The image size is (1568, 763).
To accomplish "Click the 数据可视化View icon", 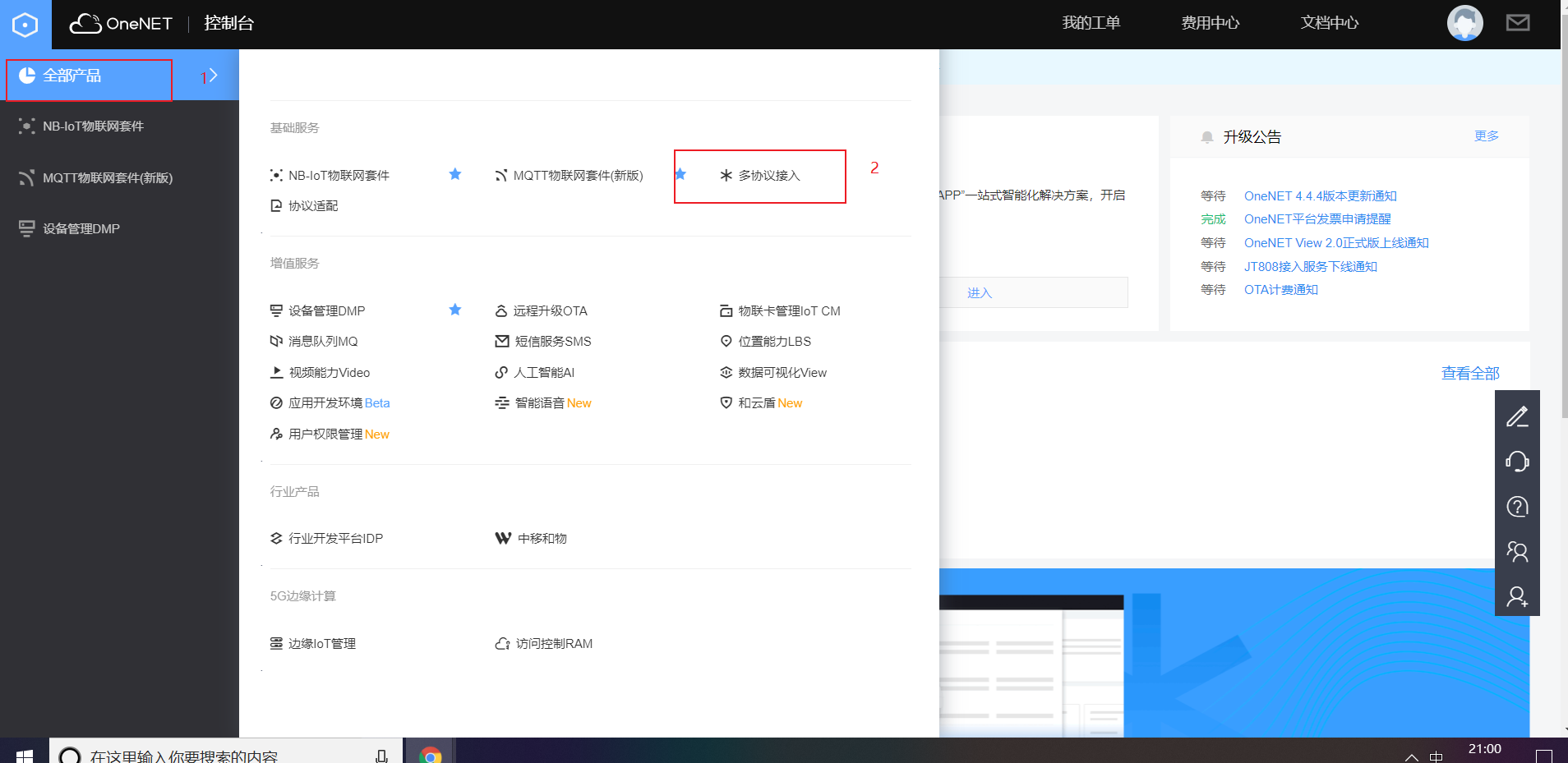I will 726,373.
